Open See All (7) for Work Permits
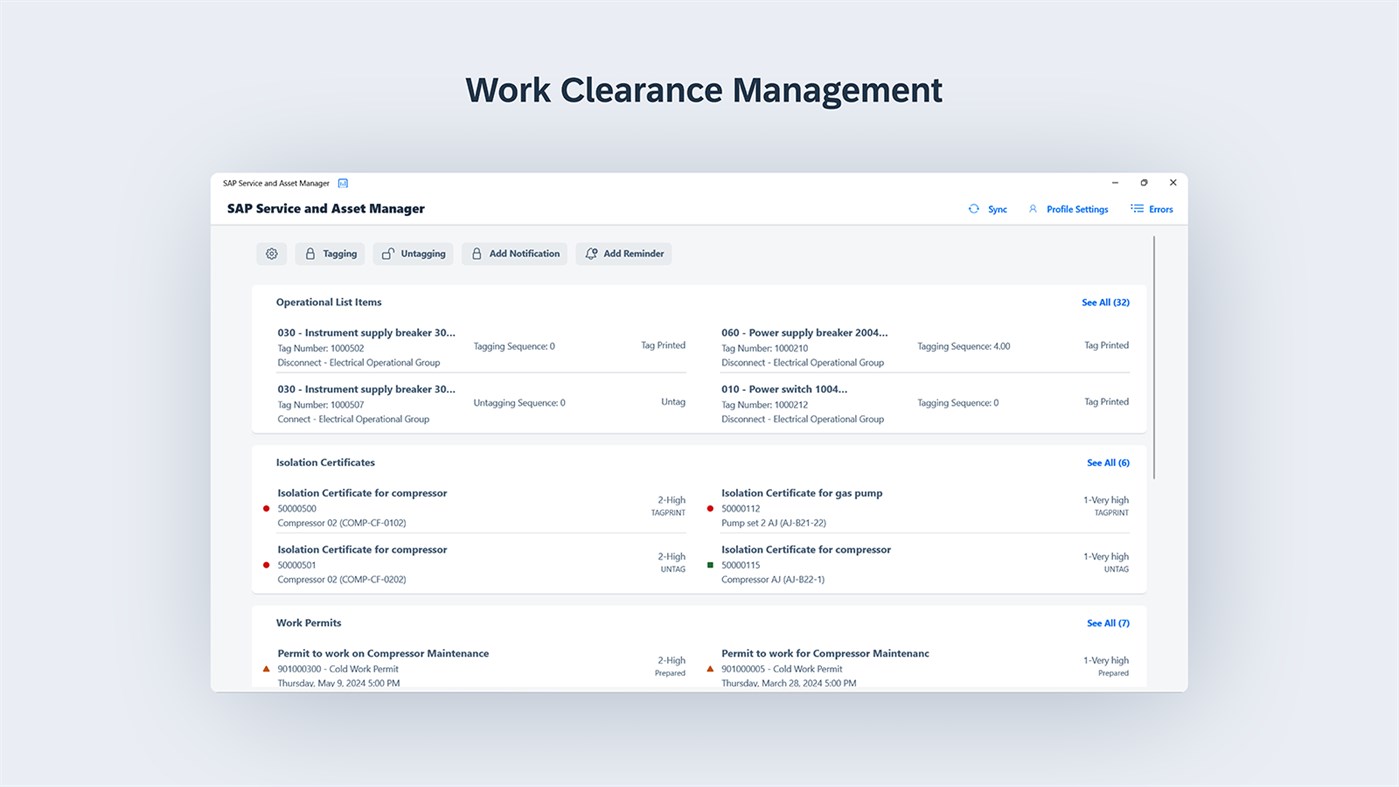Screen dimensions: 1399x787 tap(1108, 622)
